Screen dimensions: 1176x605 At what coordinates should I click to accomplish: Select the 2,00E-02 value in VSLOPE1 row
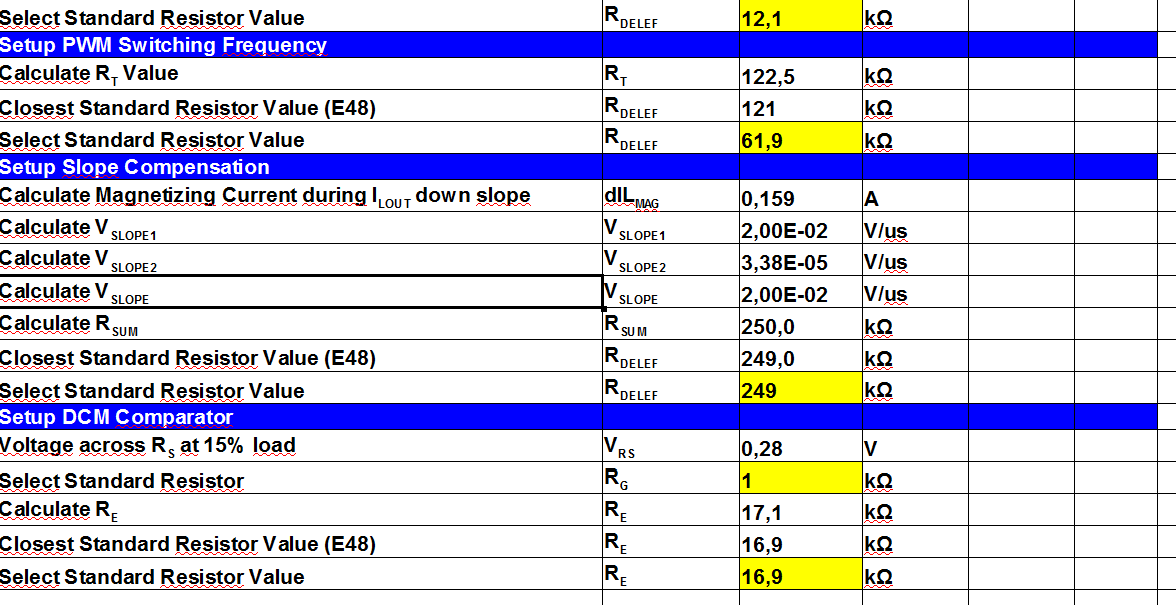click(x=800, y=229)
